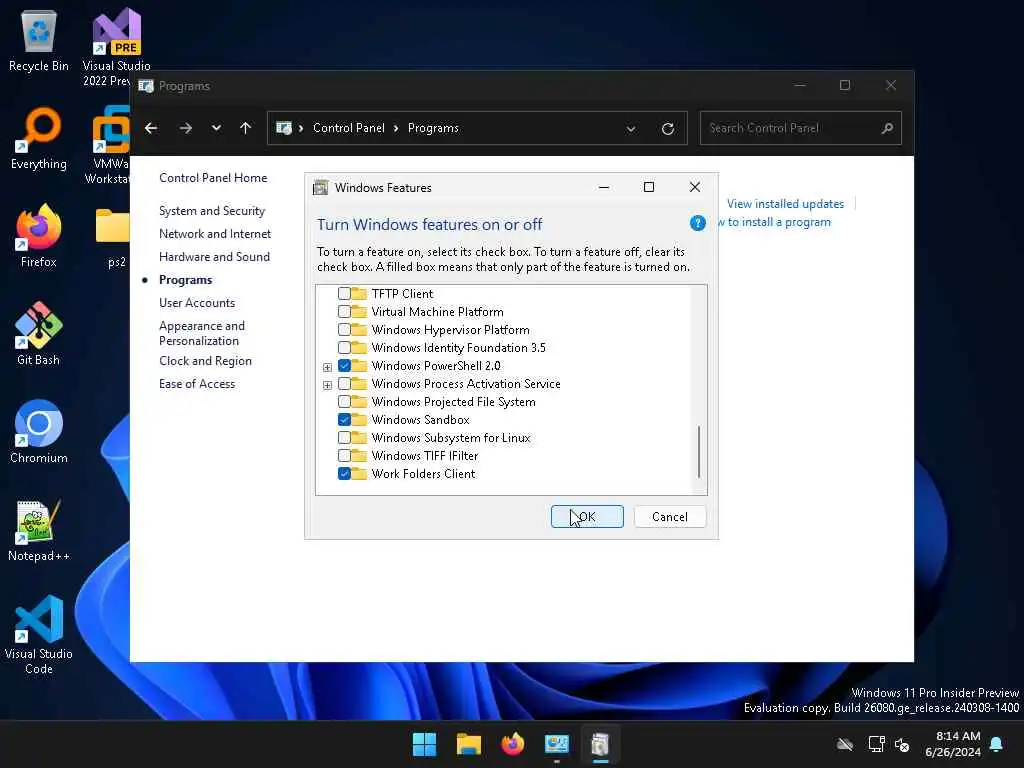Open help for Windows Features dialog

[x=697, y=223]
